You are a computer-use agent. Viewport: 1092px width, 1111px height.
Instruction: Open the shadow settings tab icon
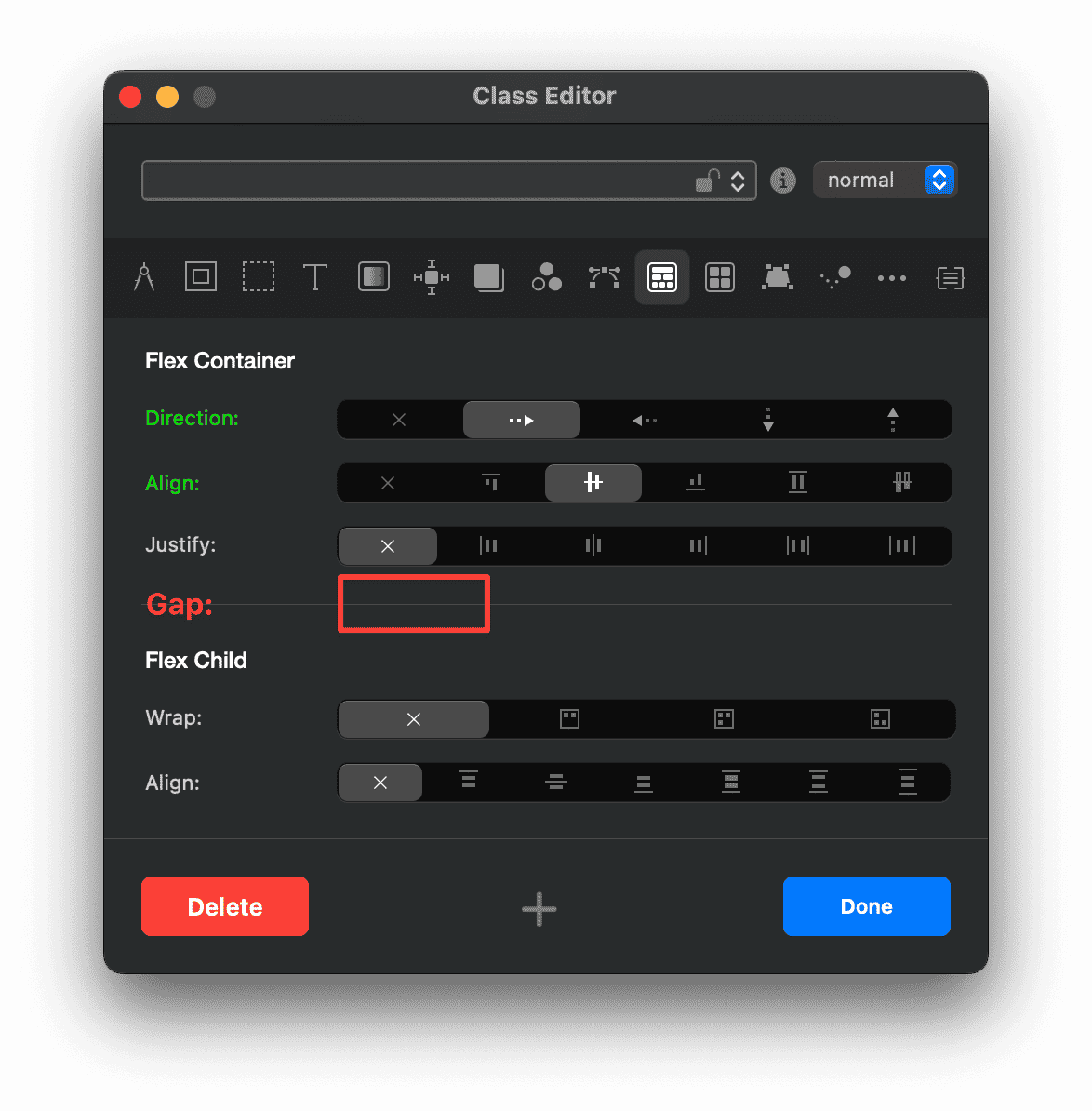(488, 277)
